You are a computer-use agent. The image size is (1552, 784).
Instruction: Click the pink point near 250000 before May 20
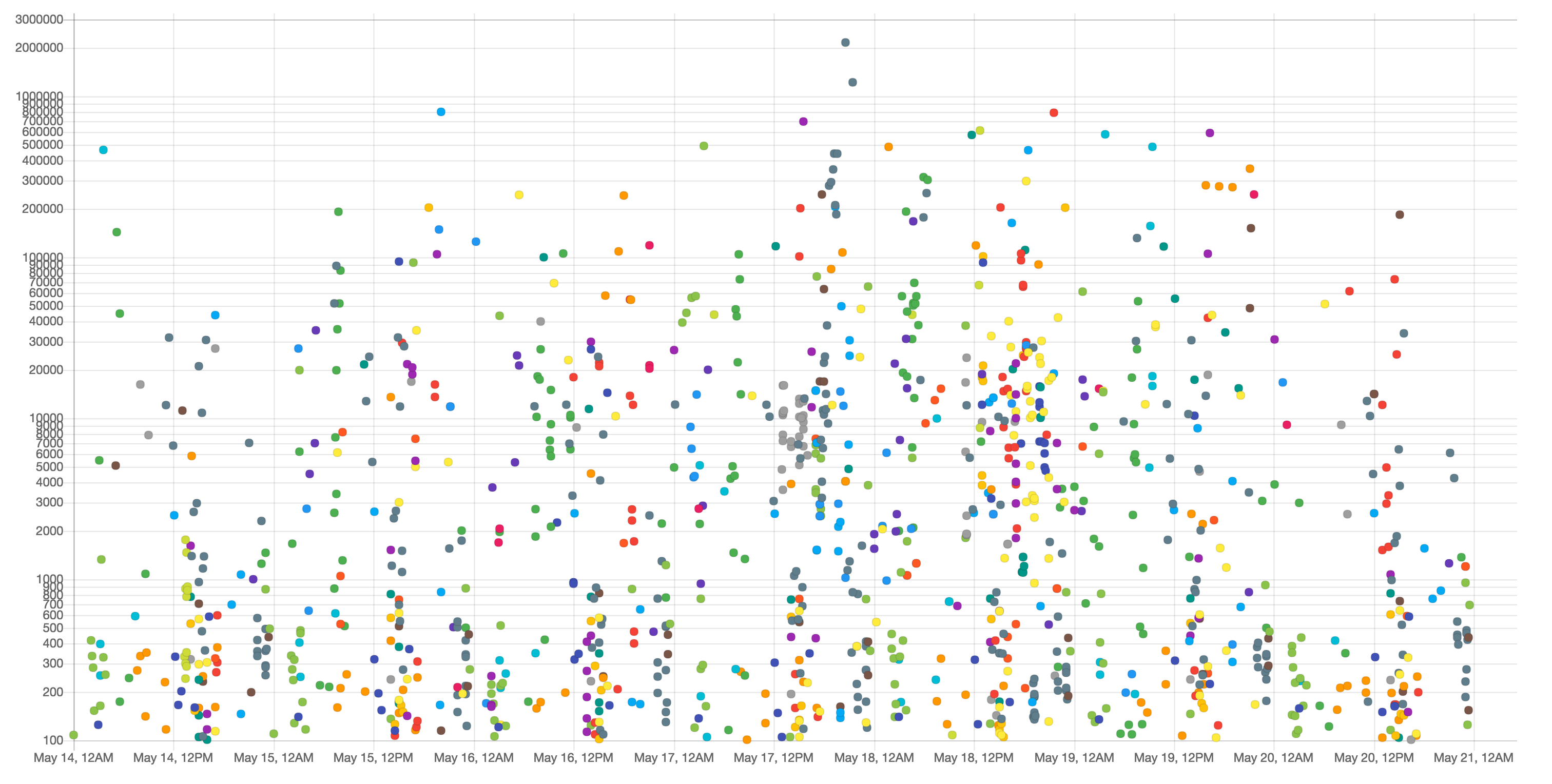pos(1254,194)
